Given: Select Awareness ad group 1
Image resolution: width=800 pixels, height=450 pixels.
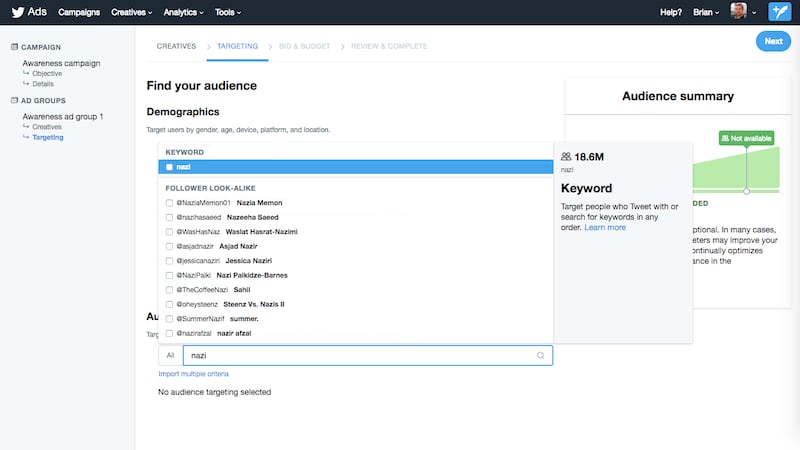Looking at the screenshot, I should click(63, 116).
